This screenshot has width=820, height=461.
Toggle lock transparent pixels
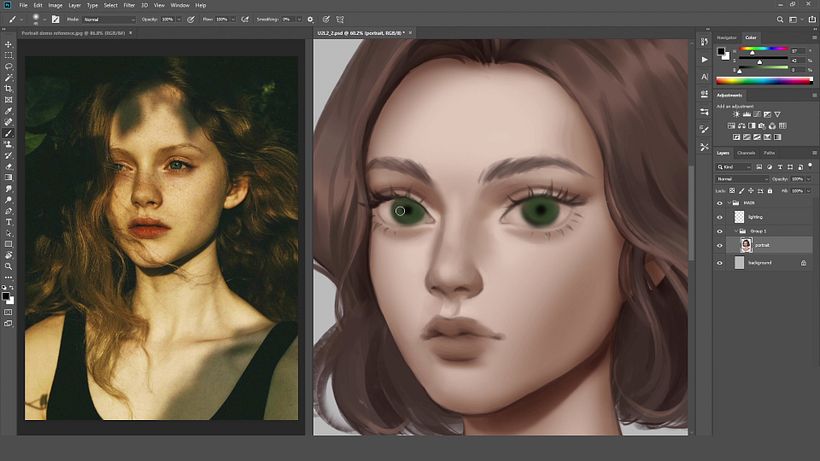(x=732, y=191)
